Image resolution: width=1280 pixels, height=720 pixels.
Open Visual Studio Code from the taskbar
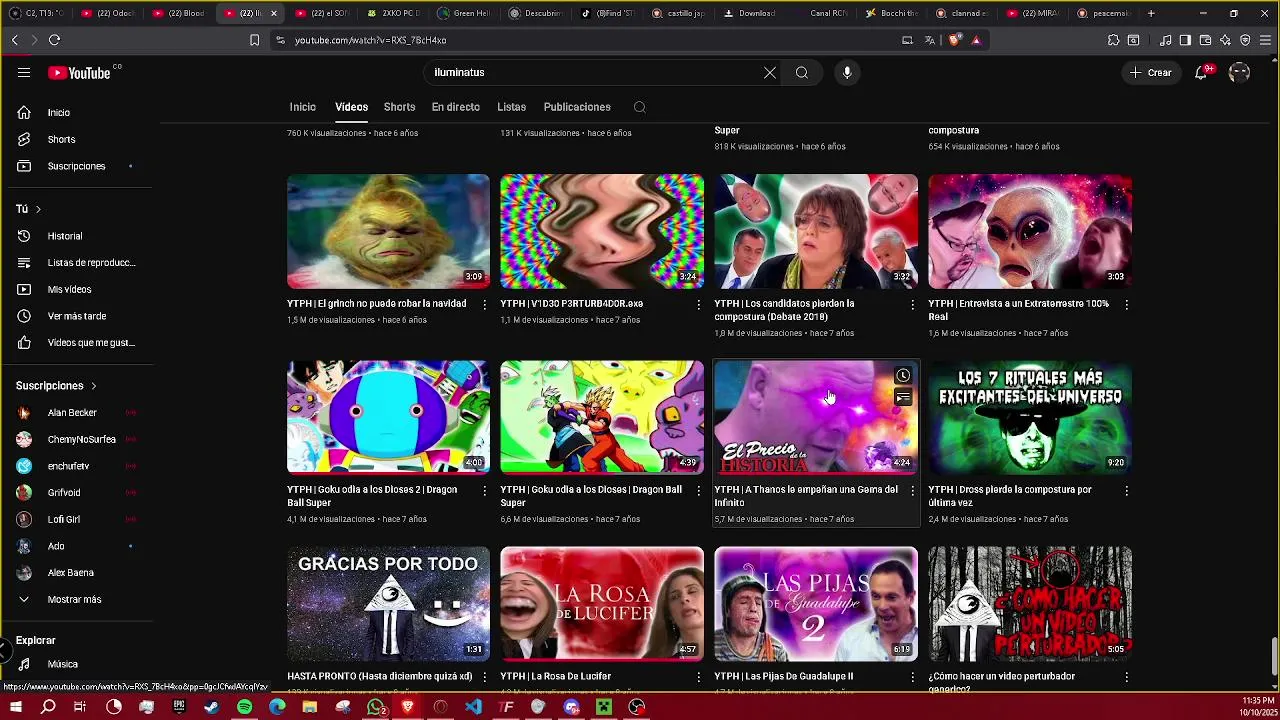[473, 707]
